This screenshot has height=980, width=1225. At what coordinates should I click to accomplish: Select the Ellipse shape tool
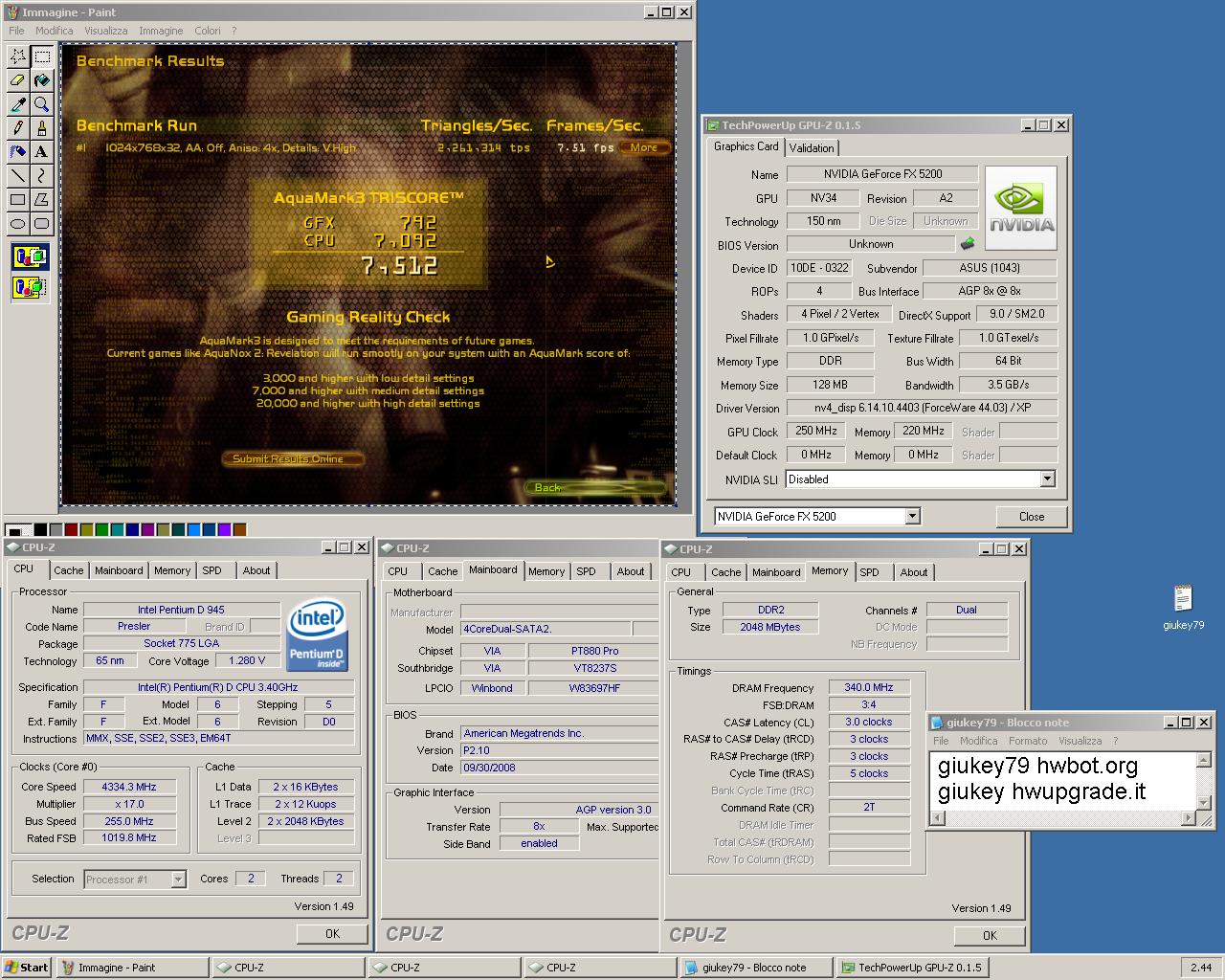[17, 223]
